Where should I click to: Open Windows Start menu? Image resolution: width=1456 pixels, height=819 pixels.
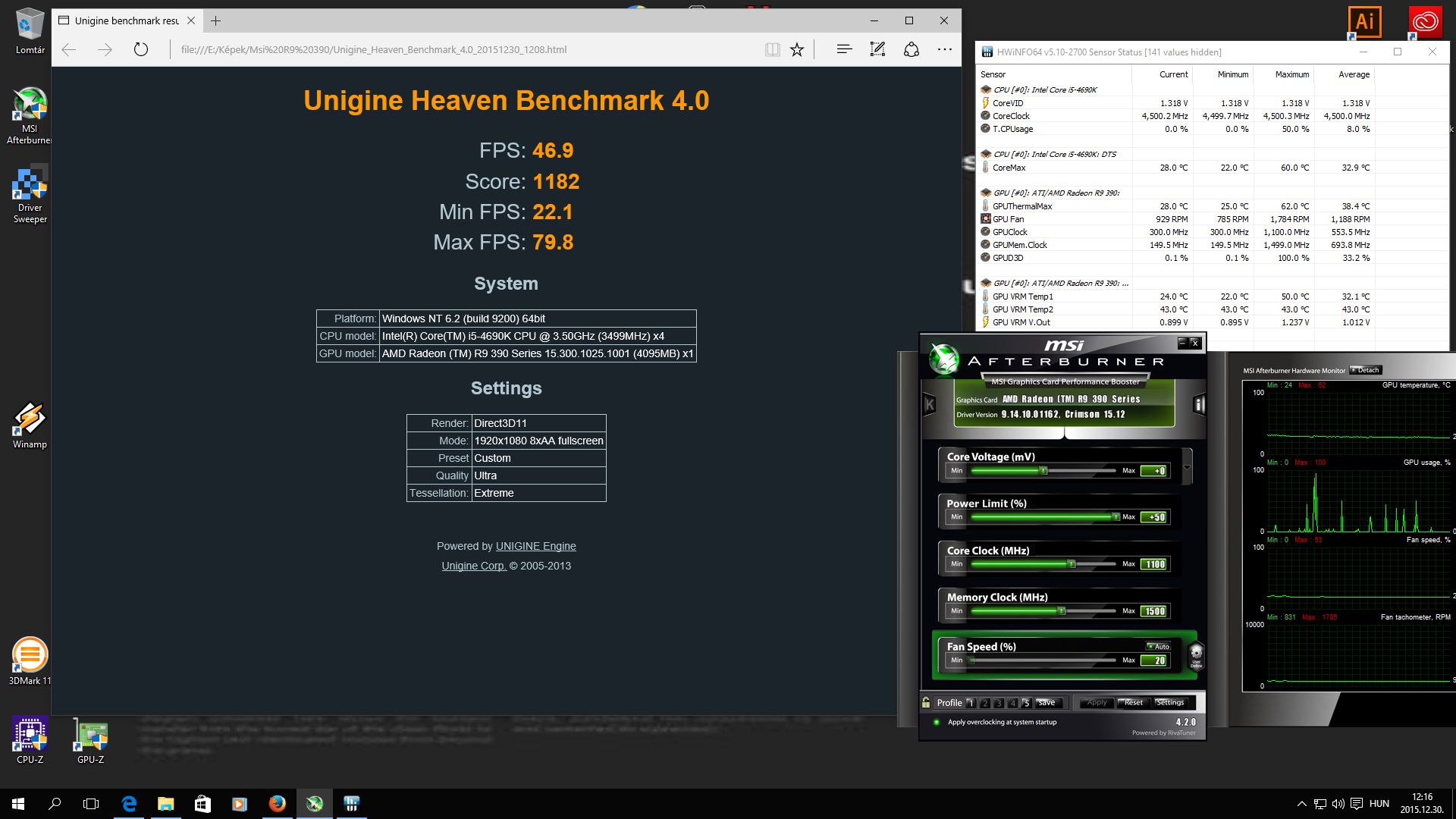click(x=18, y=804)
